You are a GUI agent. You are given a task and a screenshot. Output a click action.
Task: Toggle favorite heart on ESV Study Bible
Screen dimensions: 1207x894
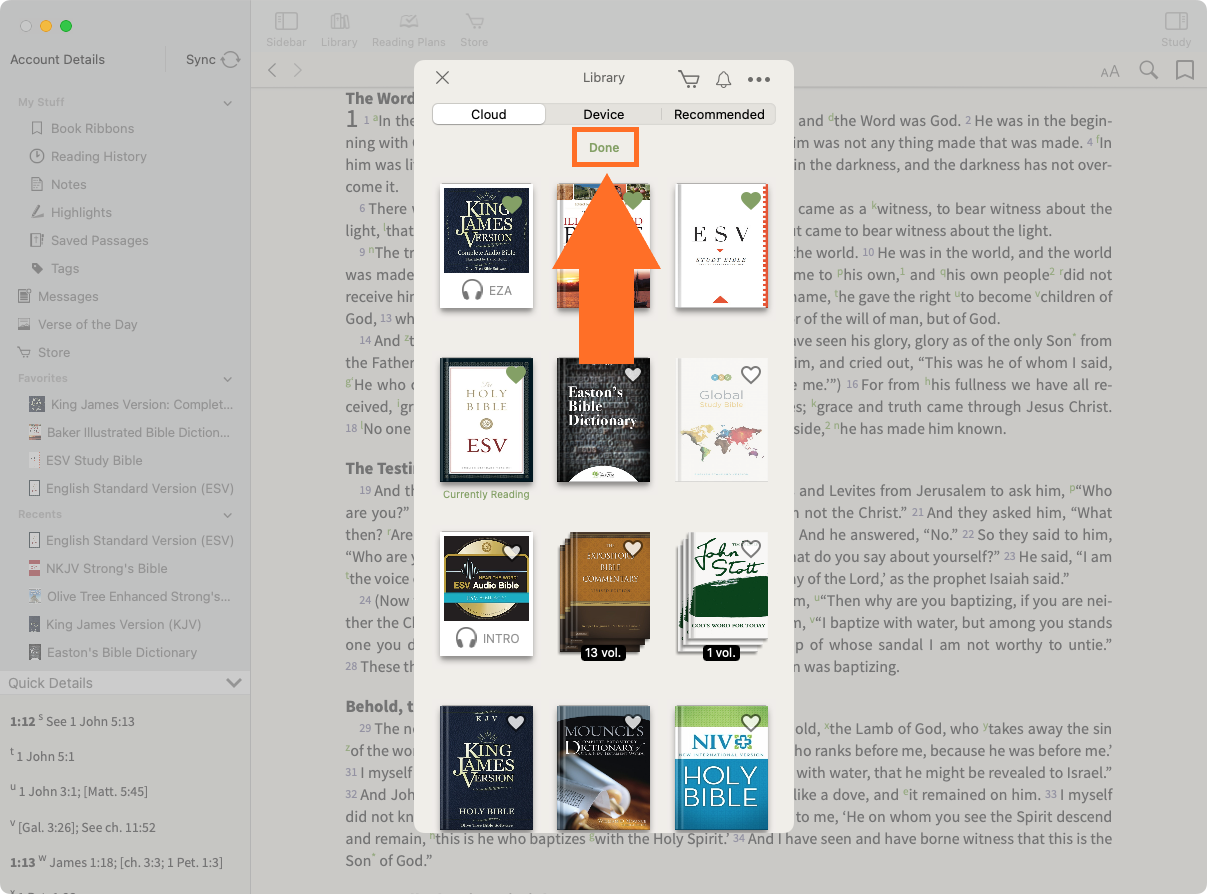[751, 200]
